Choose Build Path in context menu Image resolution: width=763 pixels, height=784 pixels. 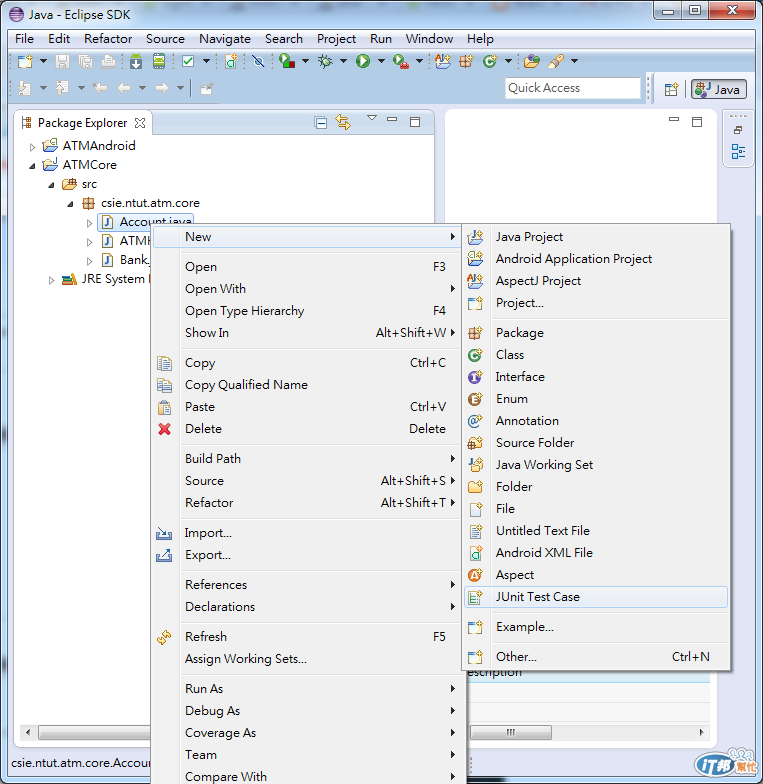pos(307,459)
